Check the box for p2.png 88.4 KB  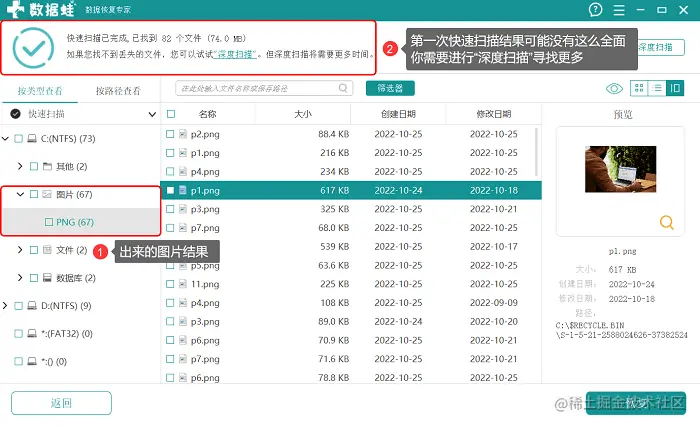(170, 134)
